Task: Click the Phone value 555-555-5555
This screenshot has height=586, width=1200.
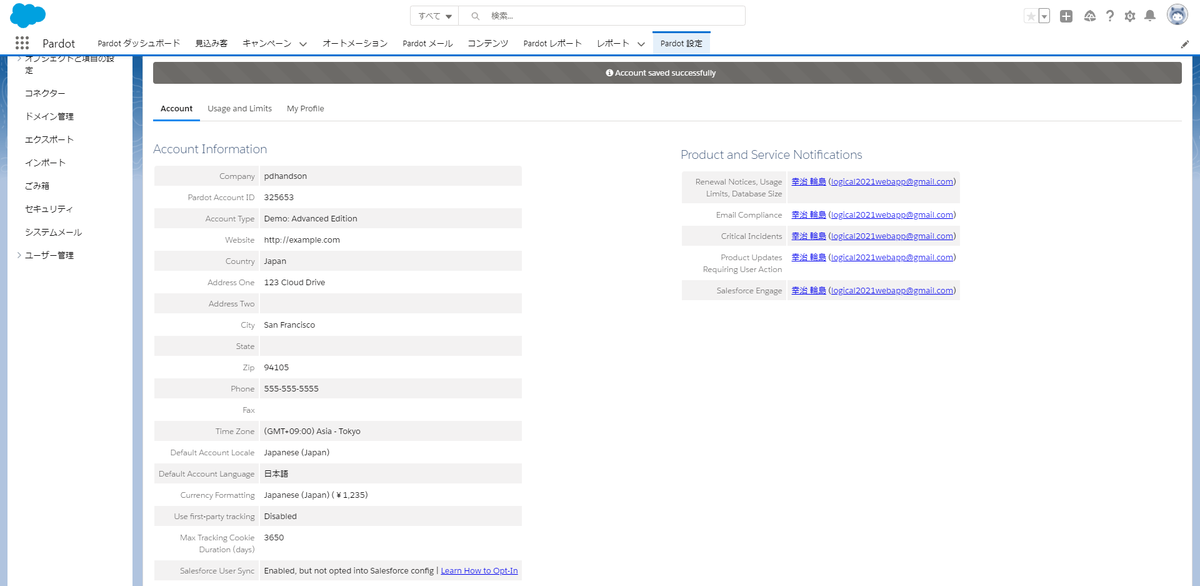Action: 291,388
